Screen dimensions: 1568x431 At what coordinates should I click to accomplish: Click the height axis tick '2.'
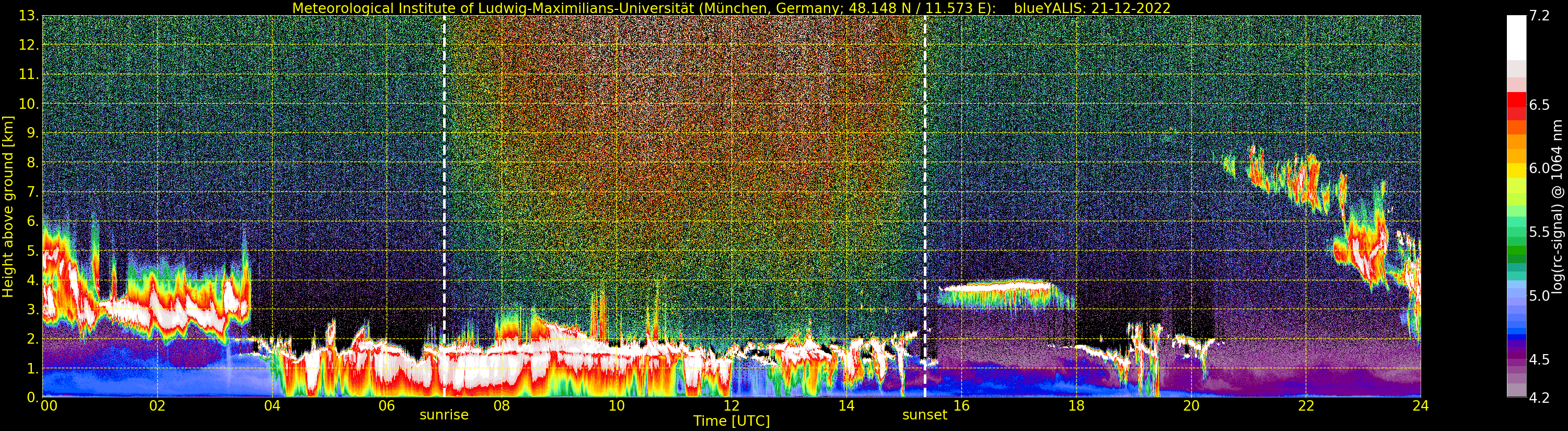point(32,338)
